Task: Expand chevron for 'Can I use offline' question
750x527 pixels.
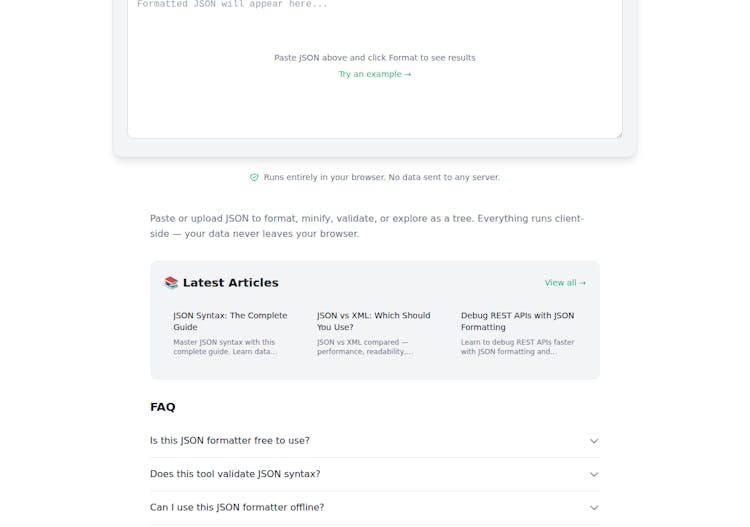Action: [594, 508]
